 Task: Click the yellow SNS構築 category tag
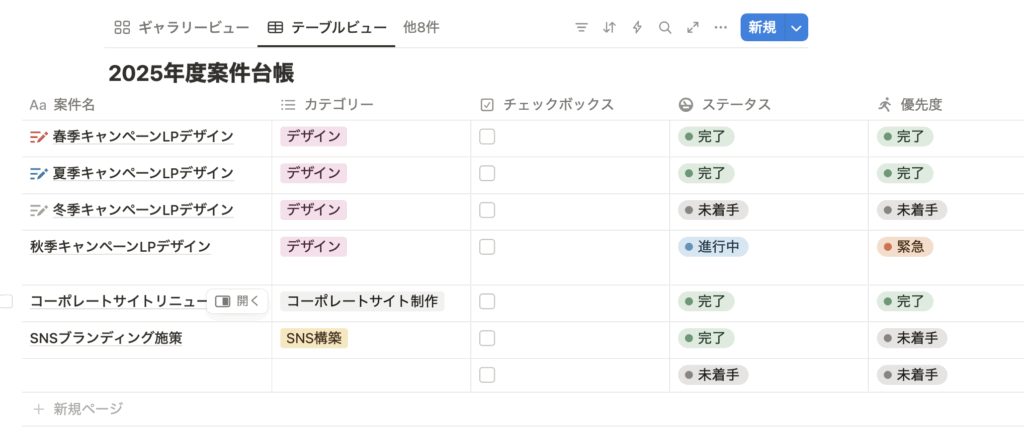[314, 338]
